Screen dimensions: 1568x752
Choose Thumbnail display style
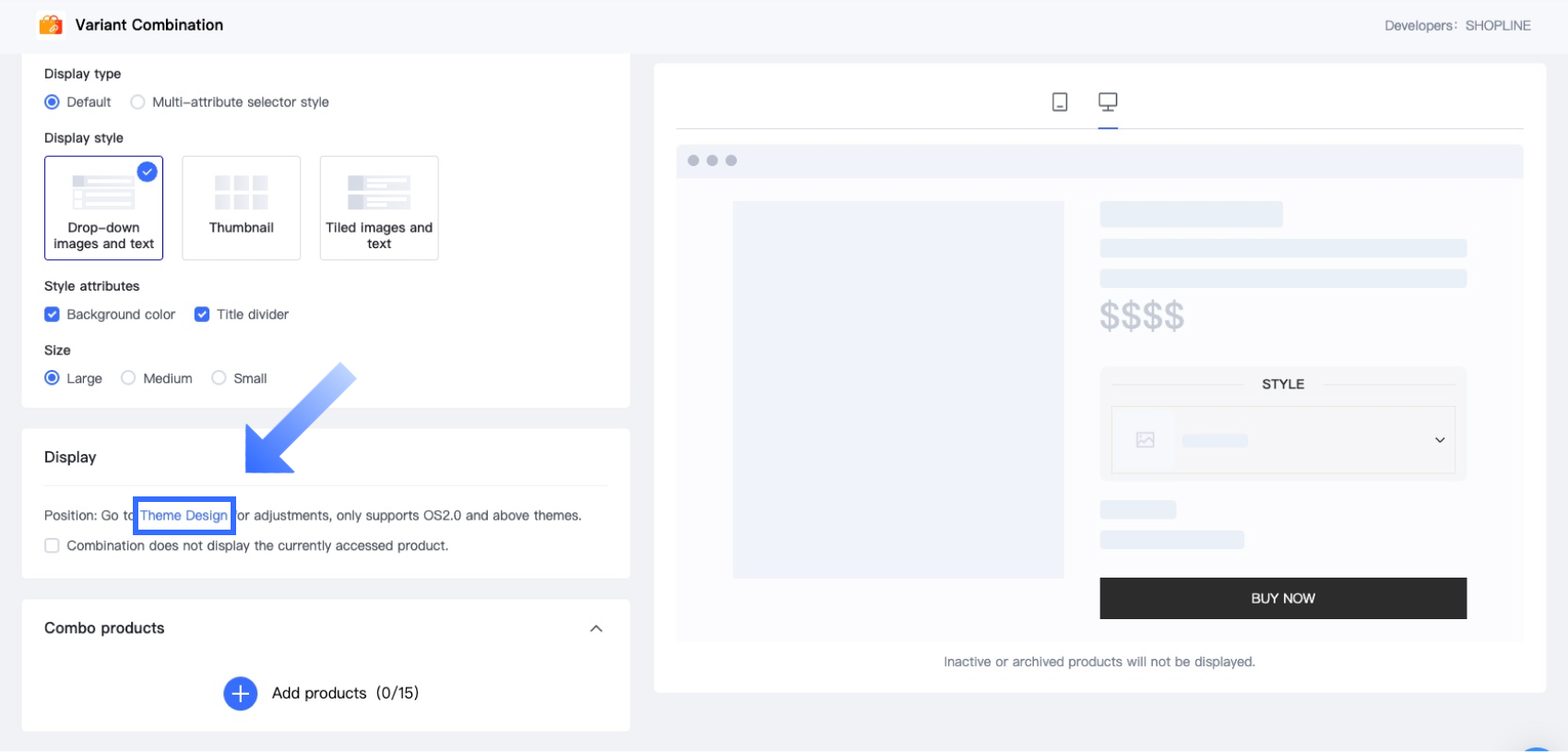[x=242, y=208]
